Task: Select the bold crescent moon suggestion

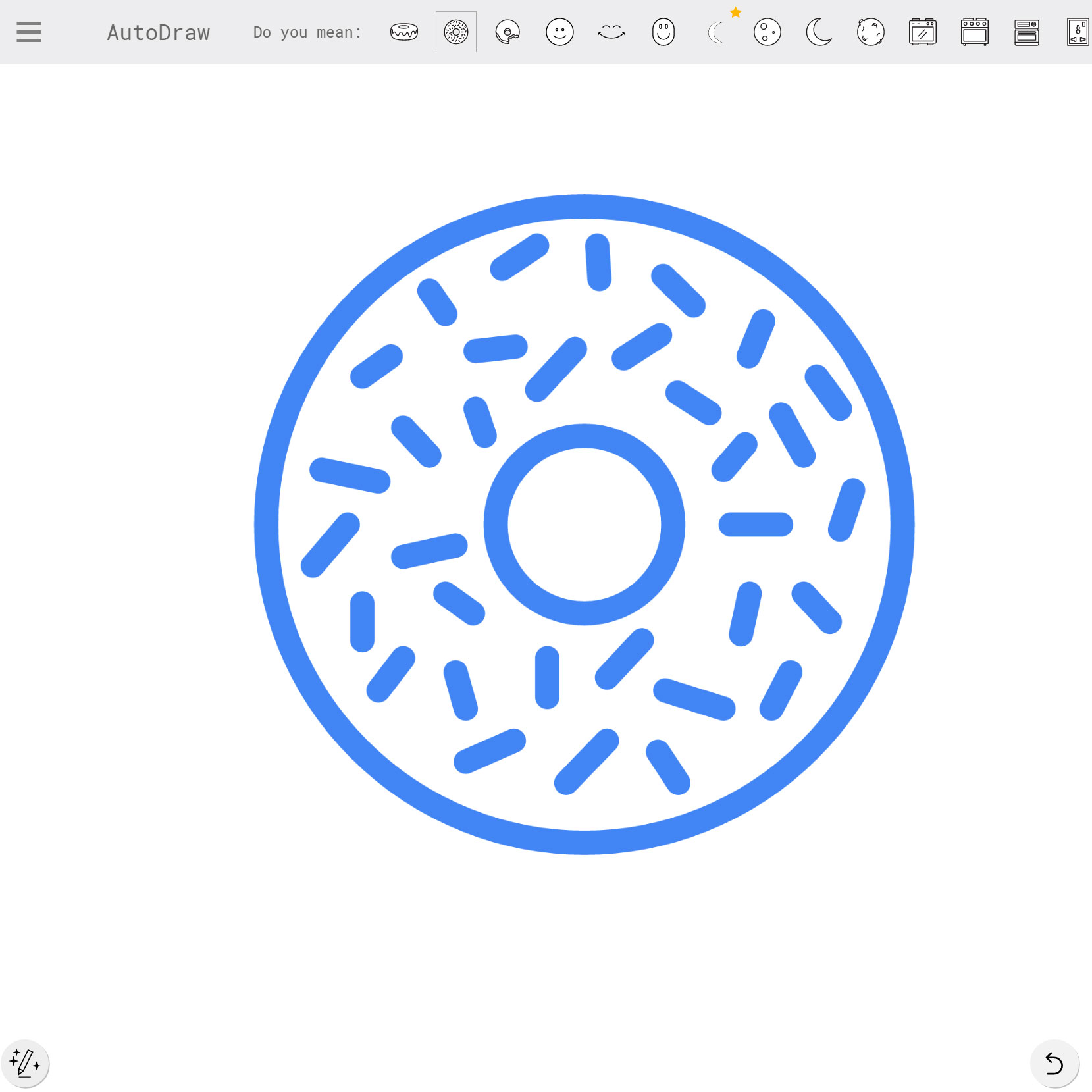Action: tap(819, 32)
